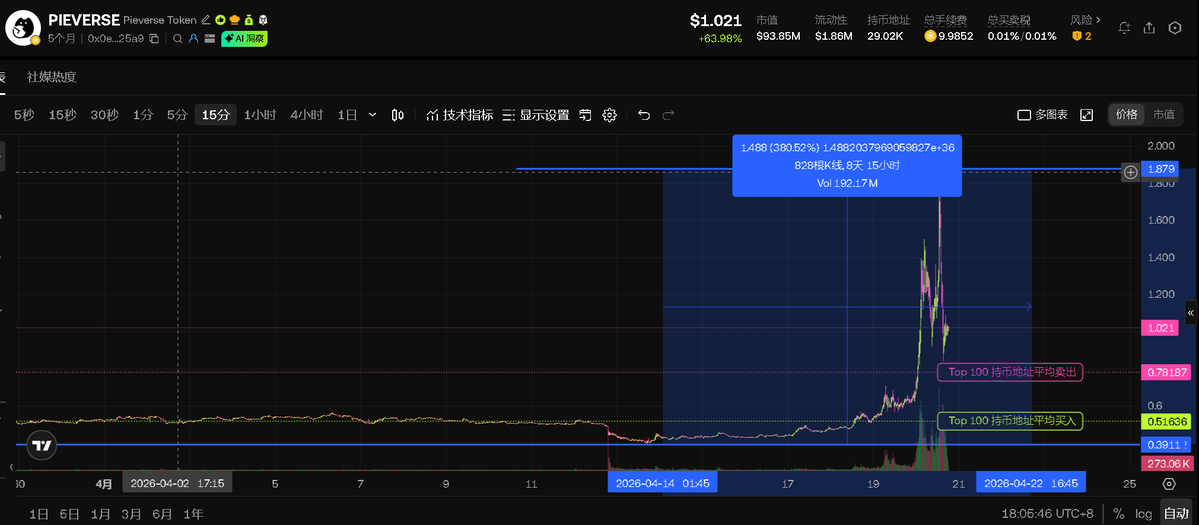
Task: Click the TradingView logo on chart
Action: 42,446
